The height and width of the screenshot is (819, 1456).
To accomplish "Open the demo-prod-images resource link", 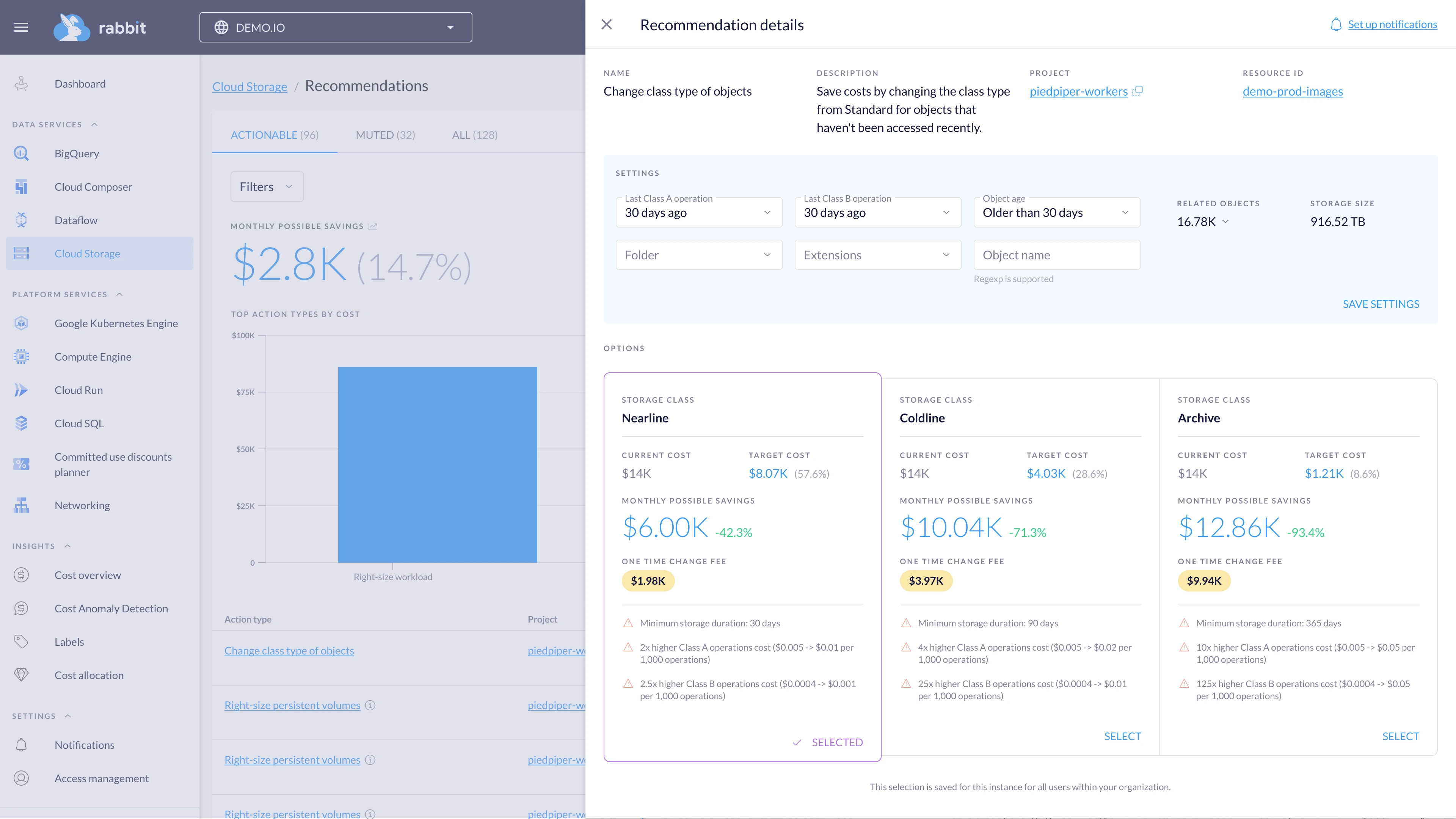I will [1292, 91].
